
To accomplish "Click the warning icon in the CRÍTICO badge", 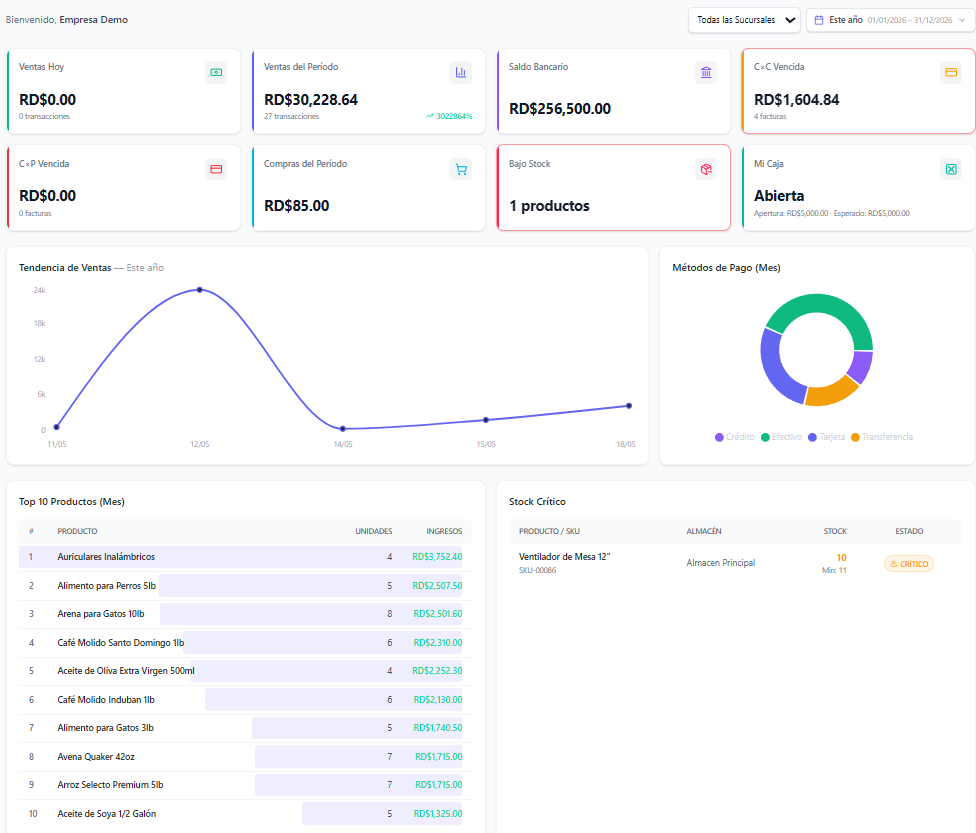I will [x=894, y=564].
